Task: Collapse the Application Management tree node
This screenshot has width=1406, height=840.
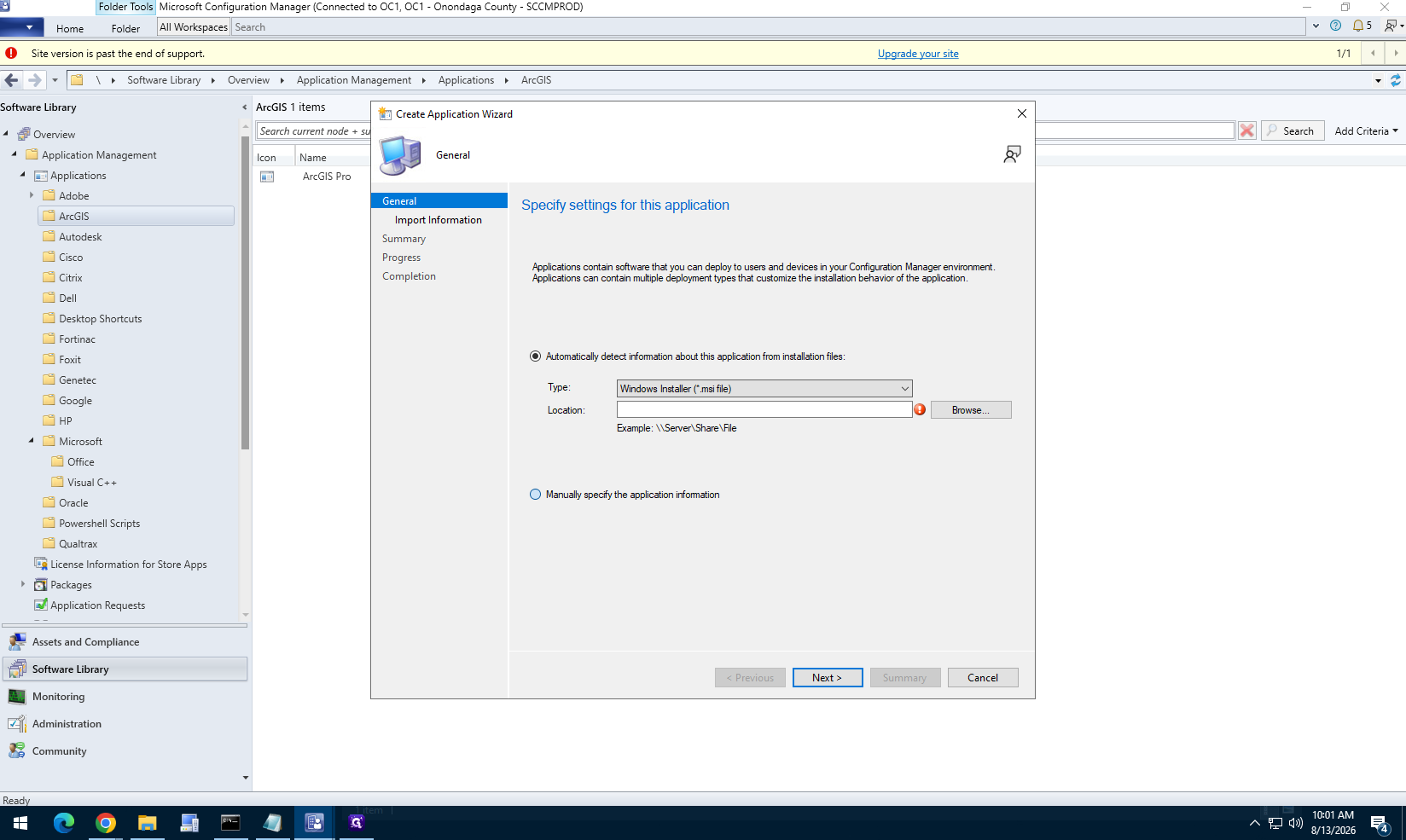Action: tap(15, 154)
